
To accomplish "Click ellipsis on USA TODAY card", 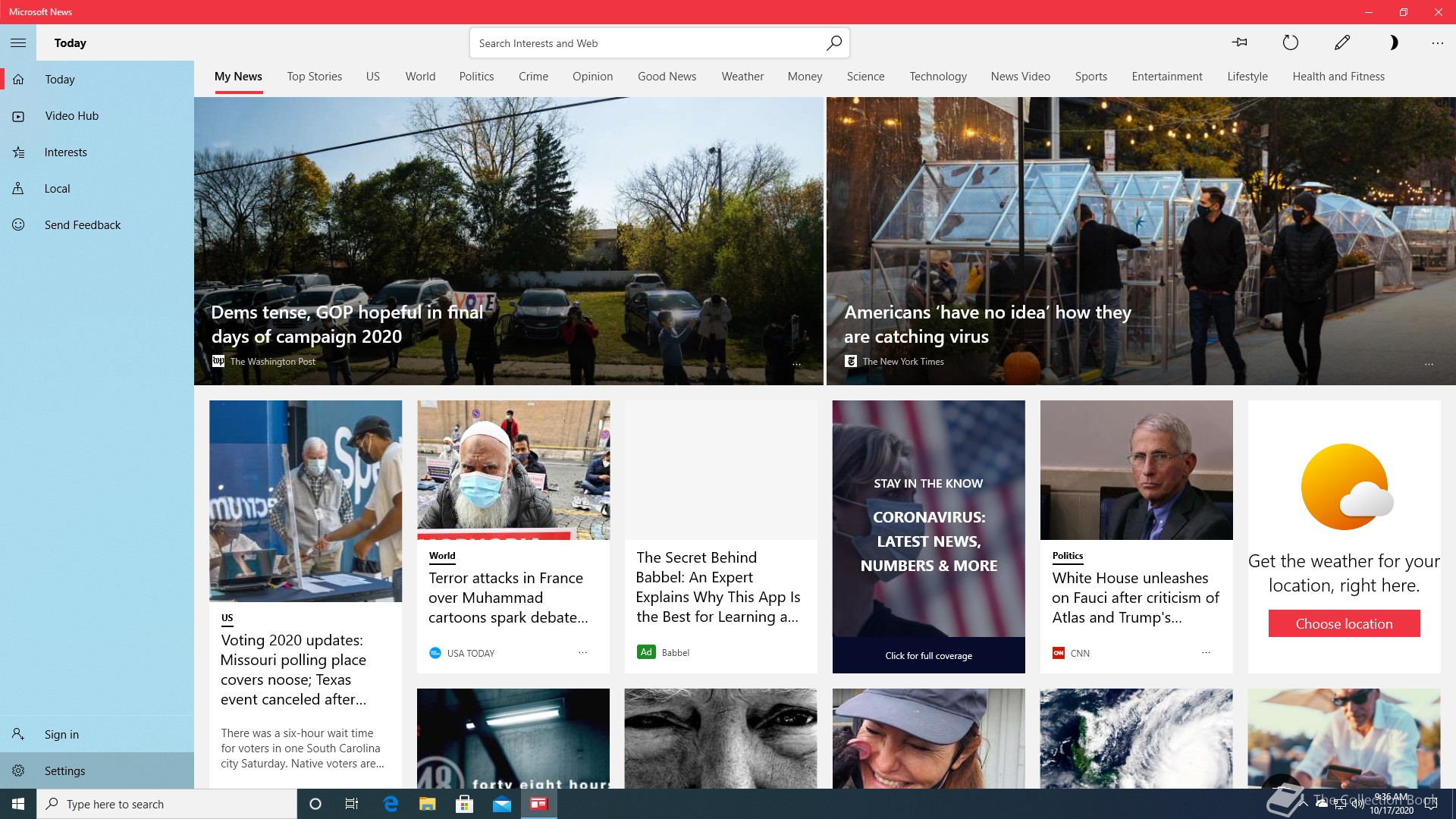I will click(582, 652).
